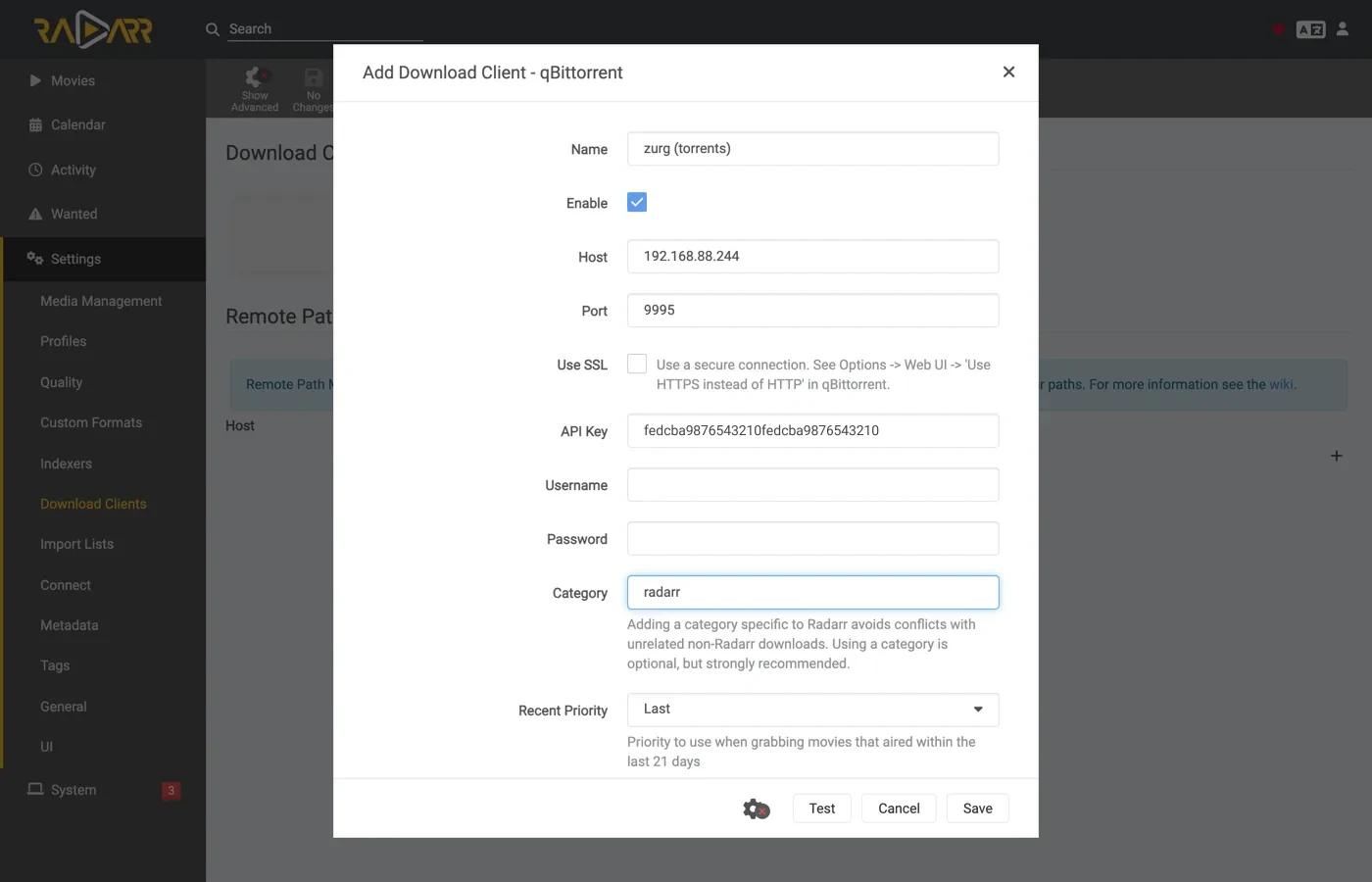
Task: Open the Wanted section
Action: click(x=103, y=214)
